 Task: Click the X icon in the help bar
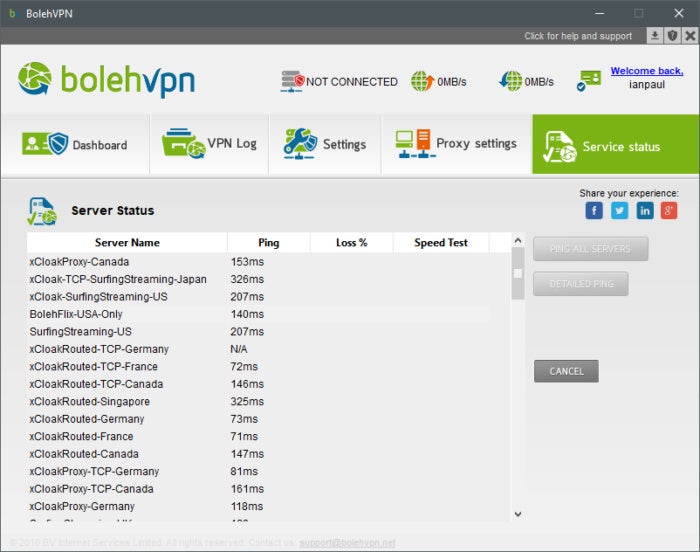point(690,36)
